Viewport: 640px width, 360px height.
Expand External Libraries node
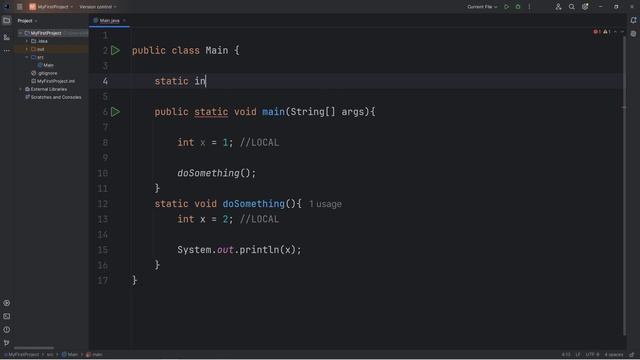(x=20, y=89)
